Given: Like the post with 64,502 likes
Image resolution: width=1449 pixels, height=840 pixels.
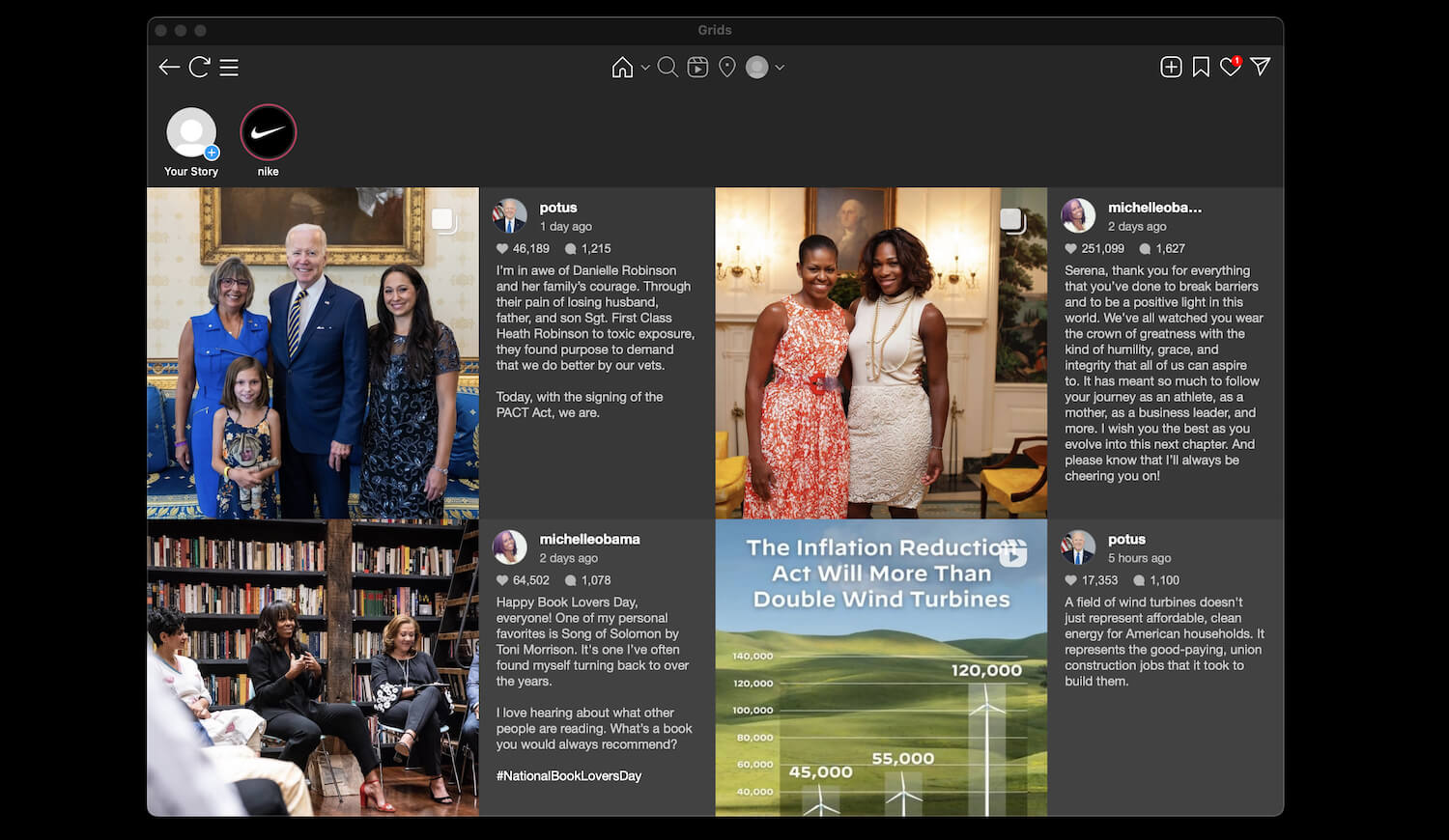Looking at the screenshot, I should 502,580.
